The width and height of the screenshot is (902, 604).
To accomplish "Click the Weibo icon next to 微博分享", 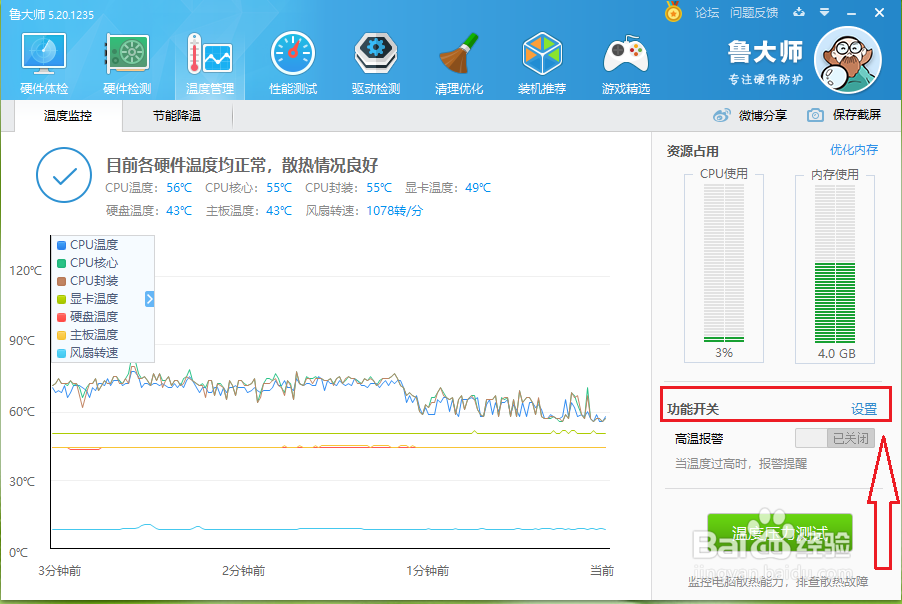I will click(x=721, y=115).
